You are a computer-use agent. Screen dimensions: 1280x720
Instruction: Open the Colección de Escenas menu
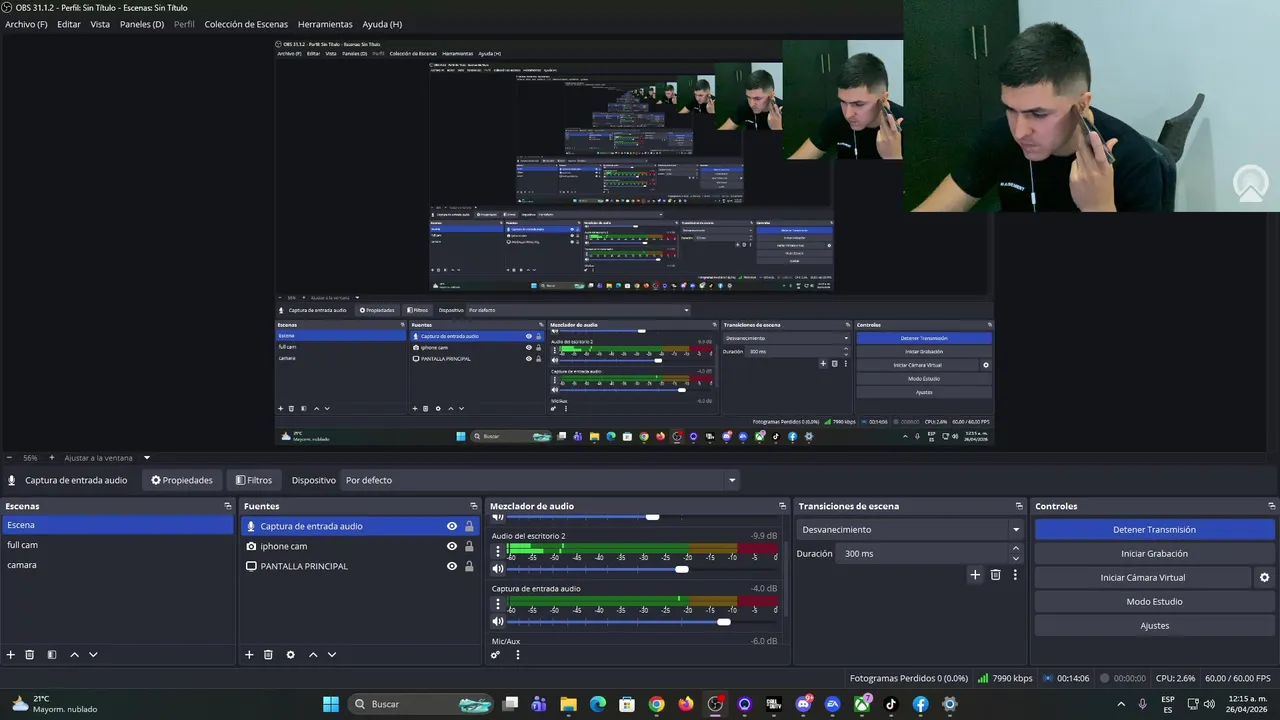[x=246, y=24]
